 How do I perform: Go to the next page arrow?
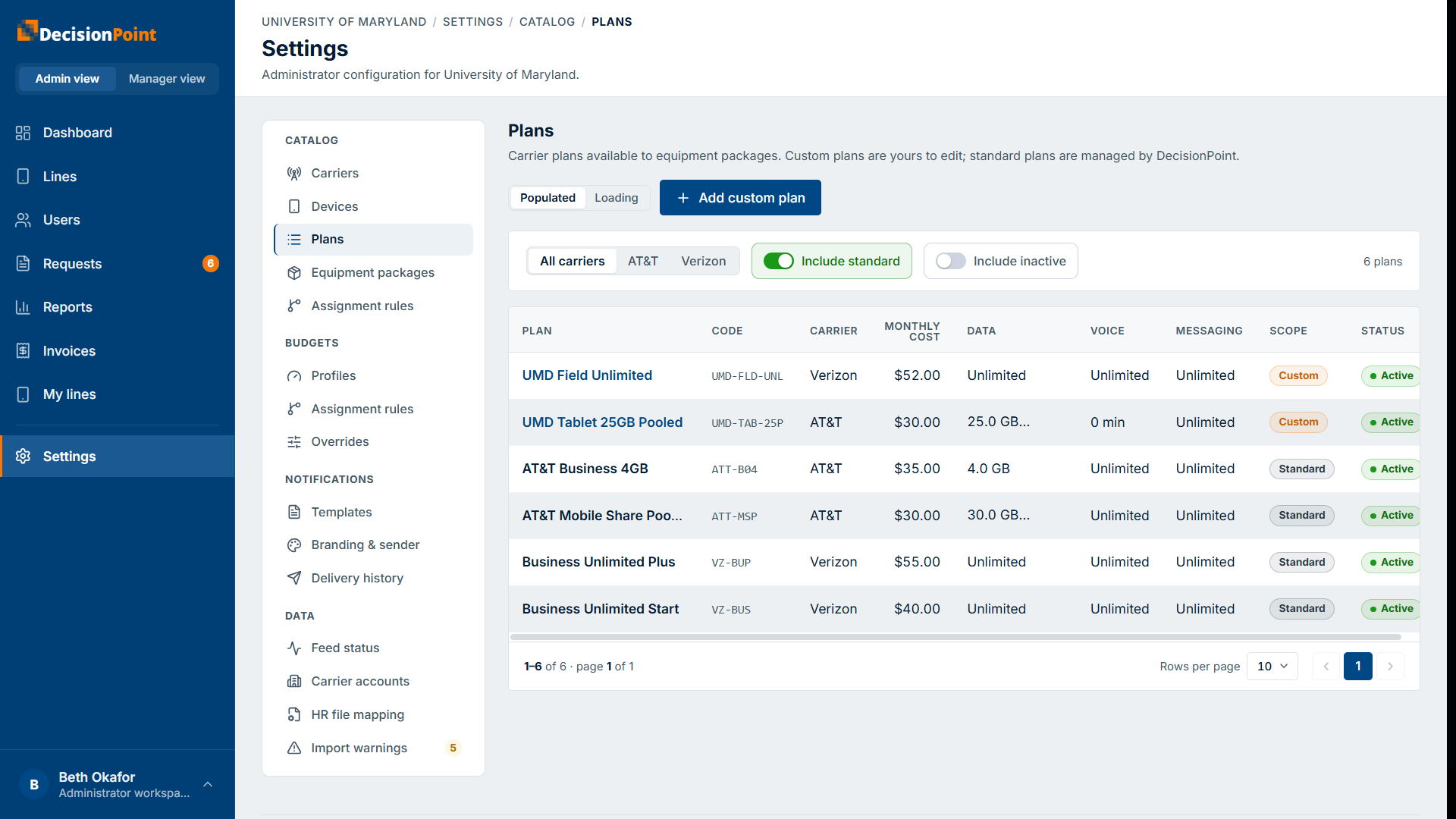(x=1390, y=667)
